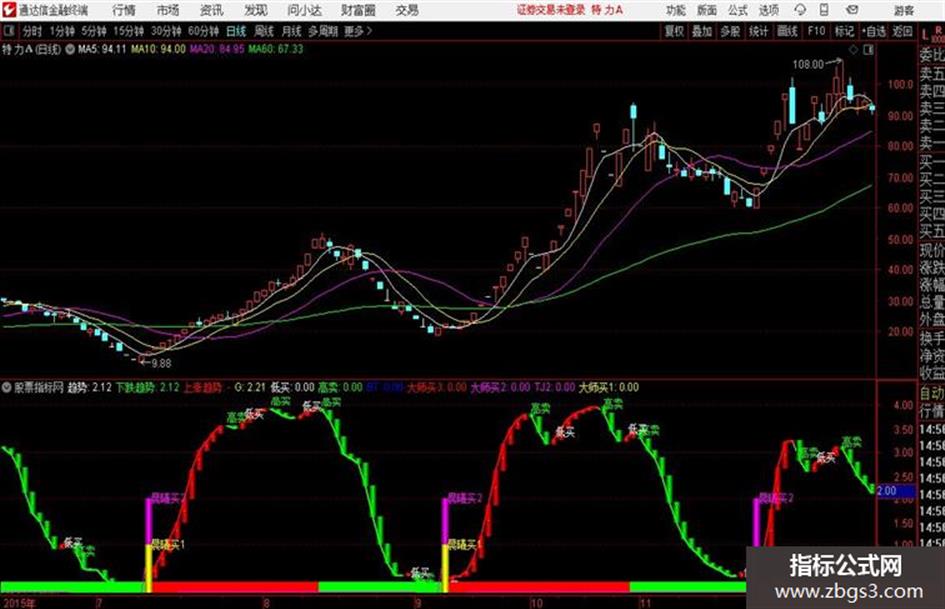
Task: Select the 日线 daily period tab
Action: [x=236, y=31]
